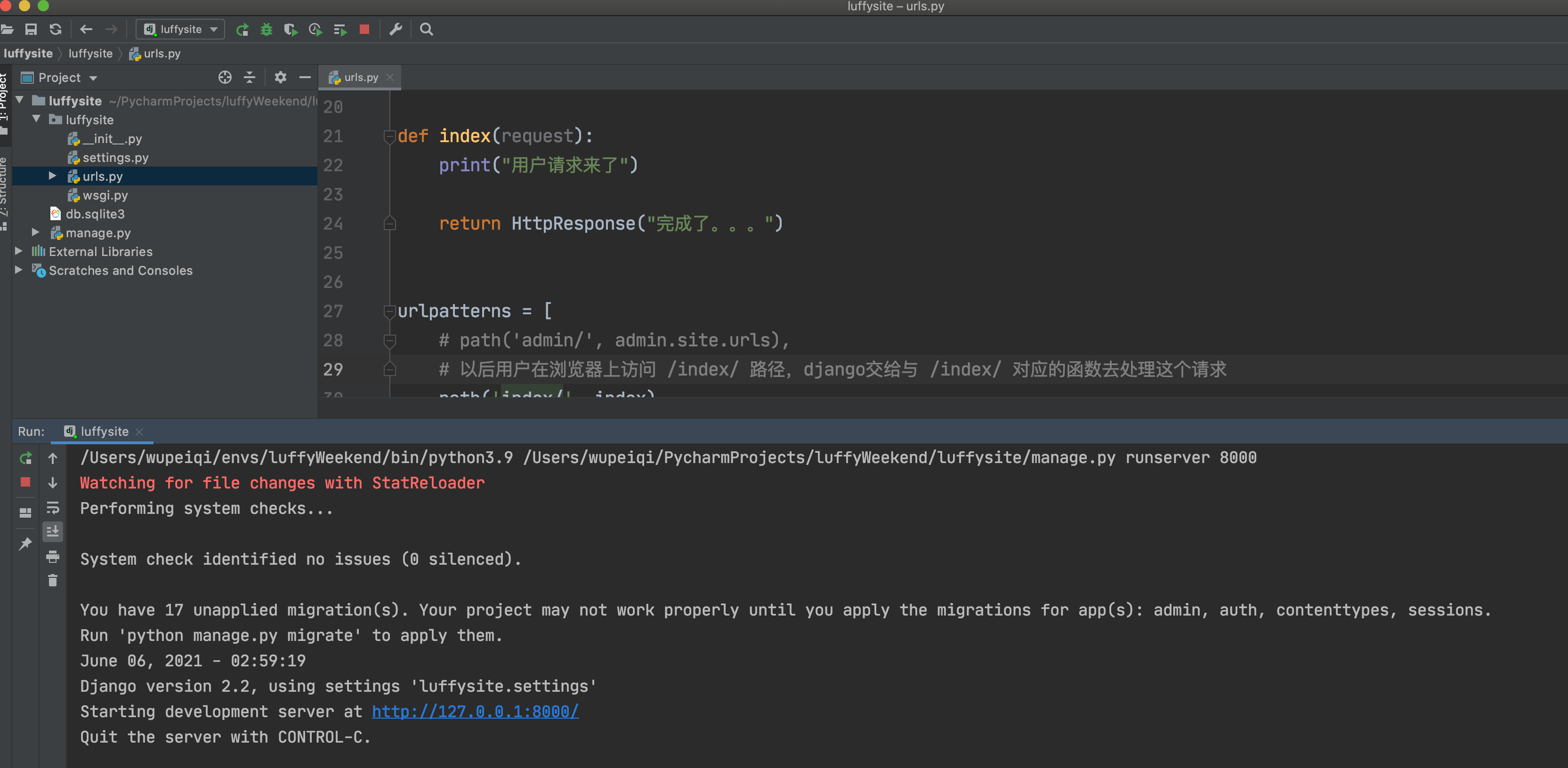The image size is (1568, 768).
Task: Stop the server in Run panel
Action: pos(25,482)
